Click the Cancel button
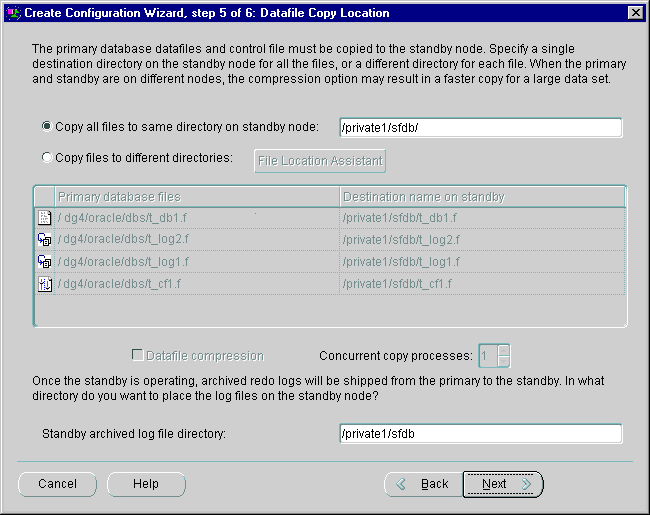 (57, 484)
